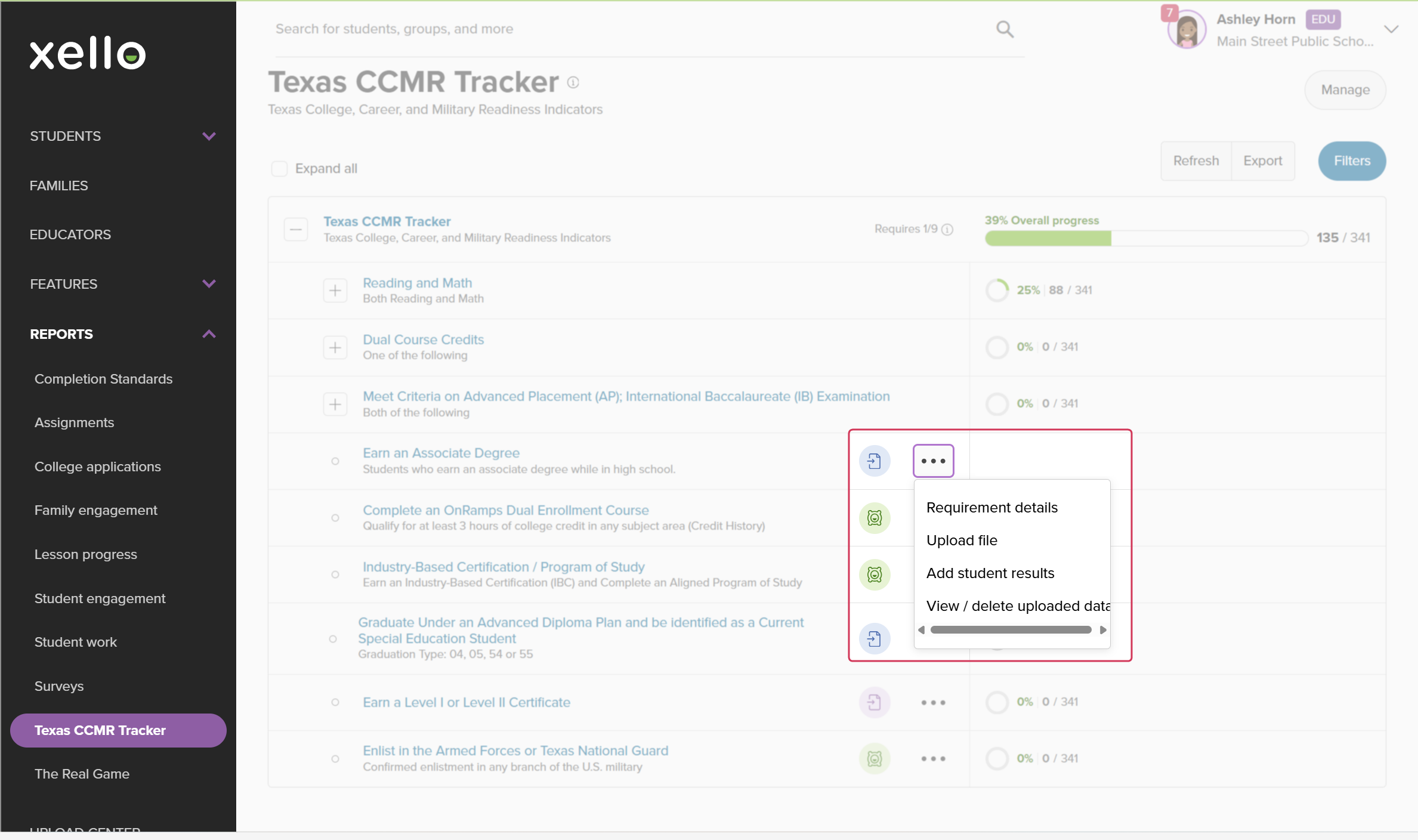Viewport: 1418px width, 840px height.
Task: Click the Filters button
Action: pyautogui.click(x=1352, y=160)
